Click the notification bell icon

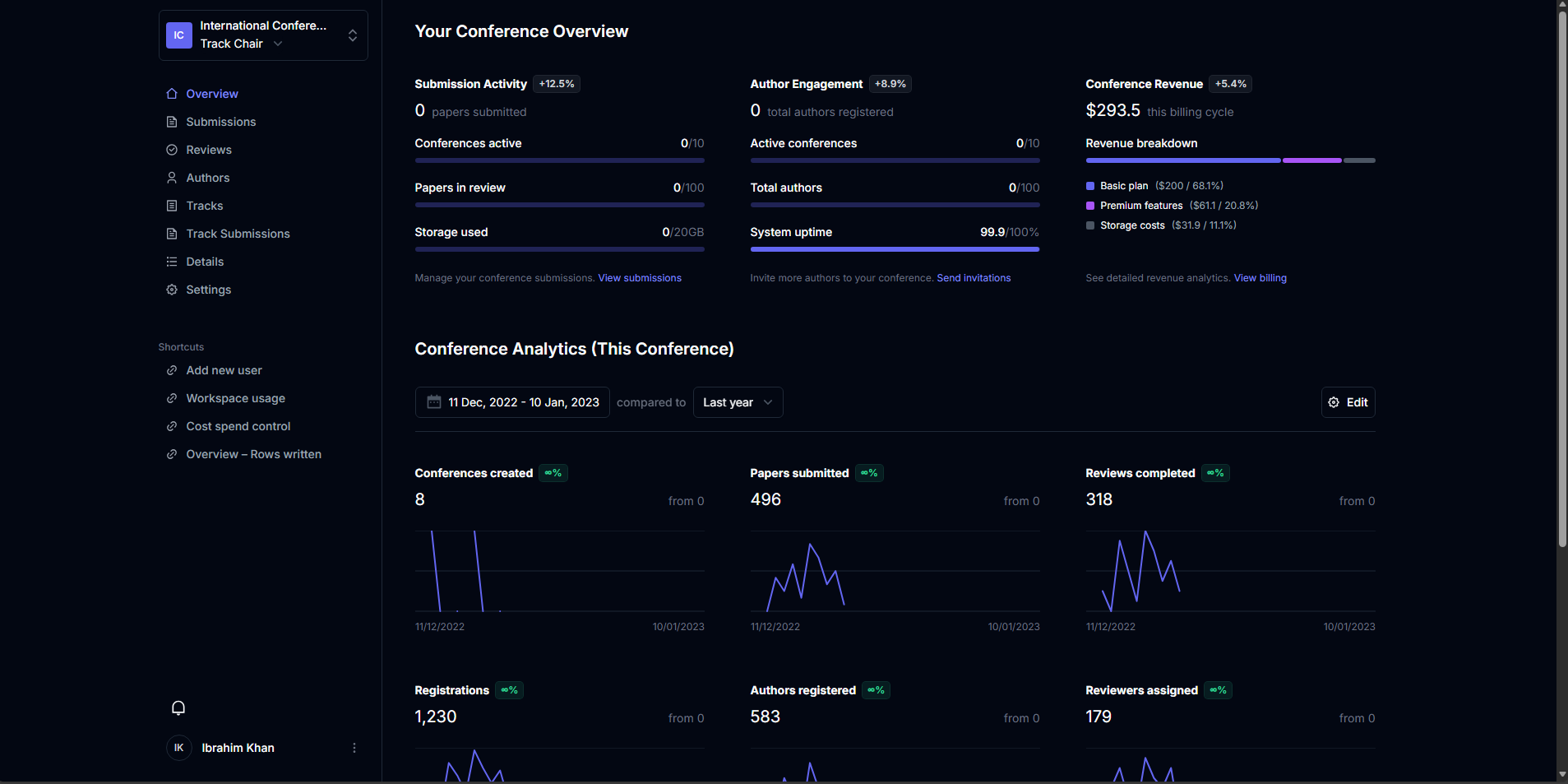click(178, 707)
